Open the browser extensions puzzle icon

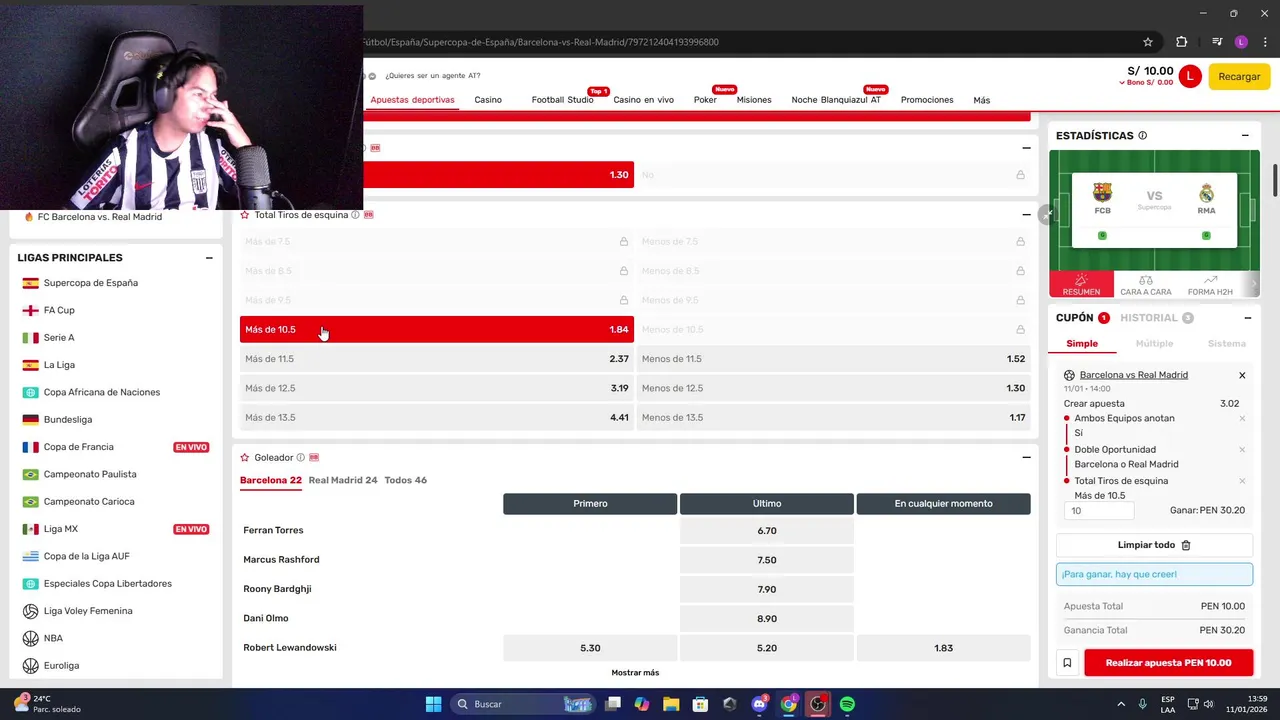pos(1181,42)
